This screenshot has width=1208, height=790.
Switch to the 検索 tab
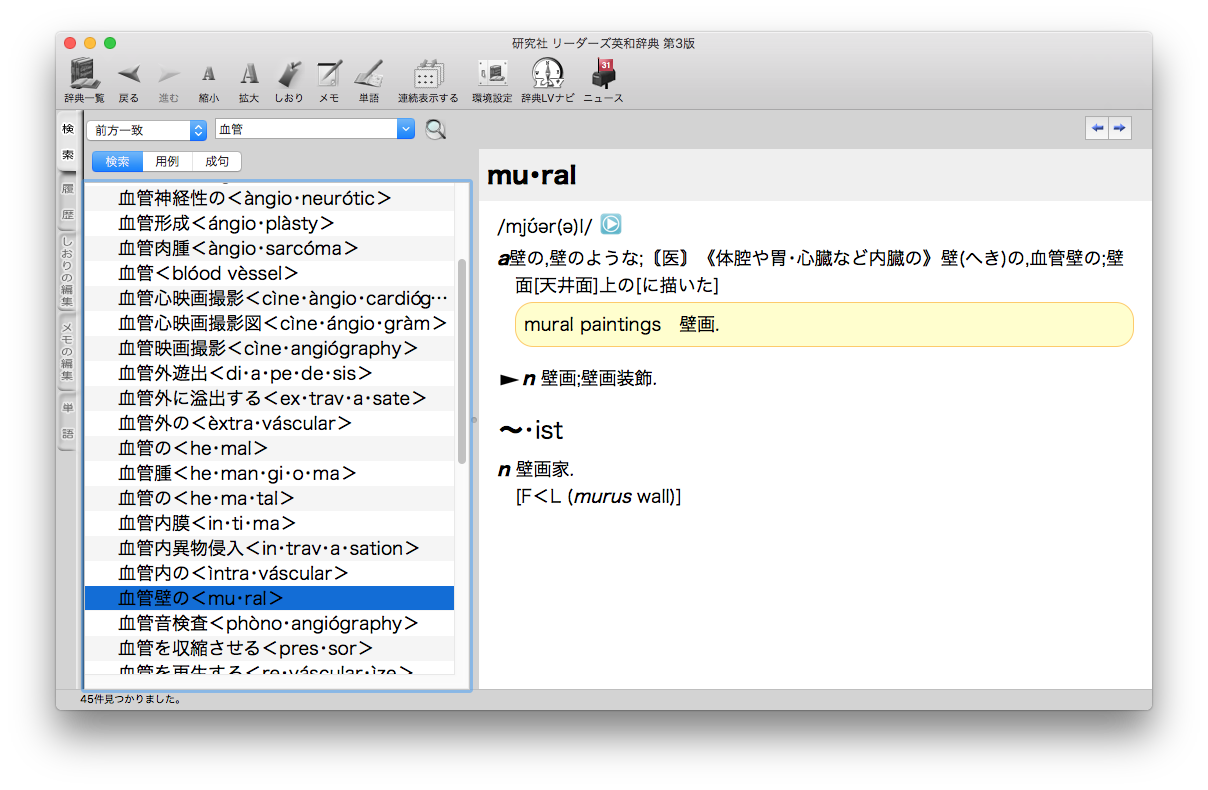(x=117, y=162)
